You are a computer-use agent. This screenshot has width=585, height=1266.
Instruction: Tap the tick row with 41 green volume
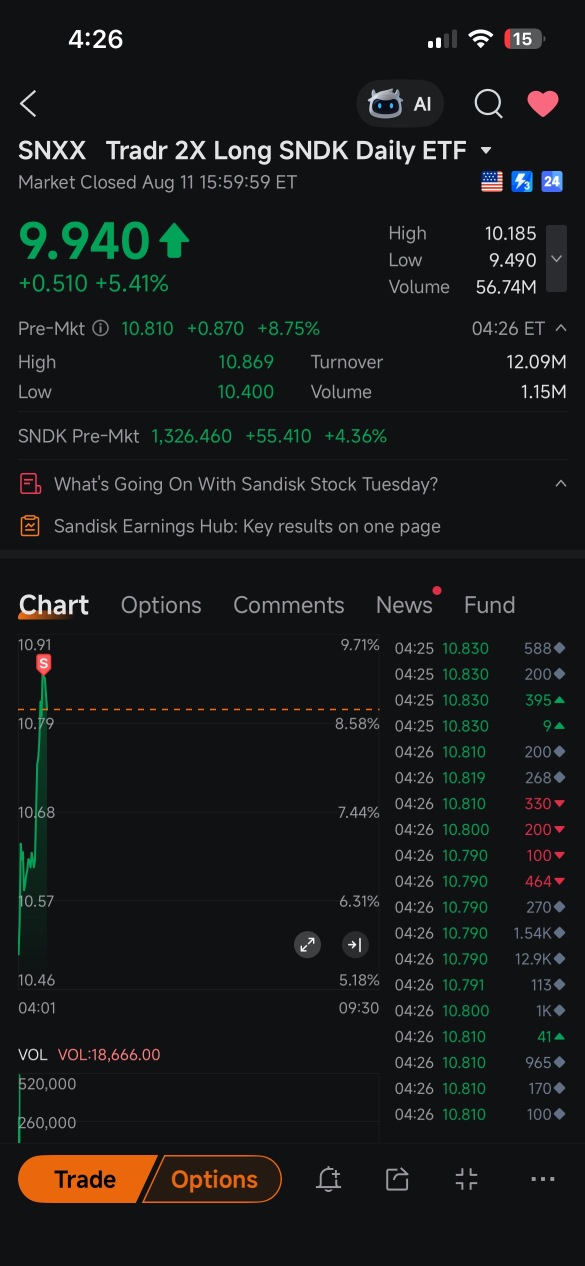481,1037
